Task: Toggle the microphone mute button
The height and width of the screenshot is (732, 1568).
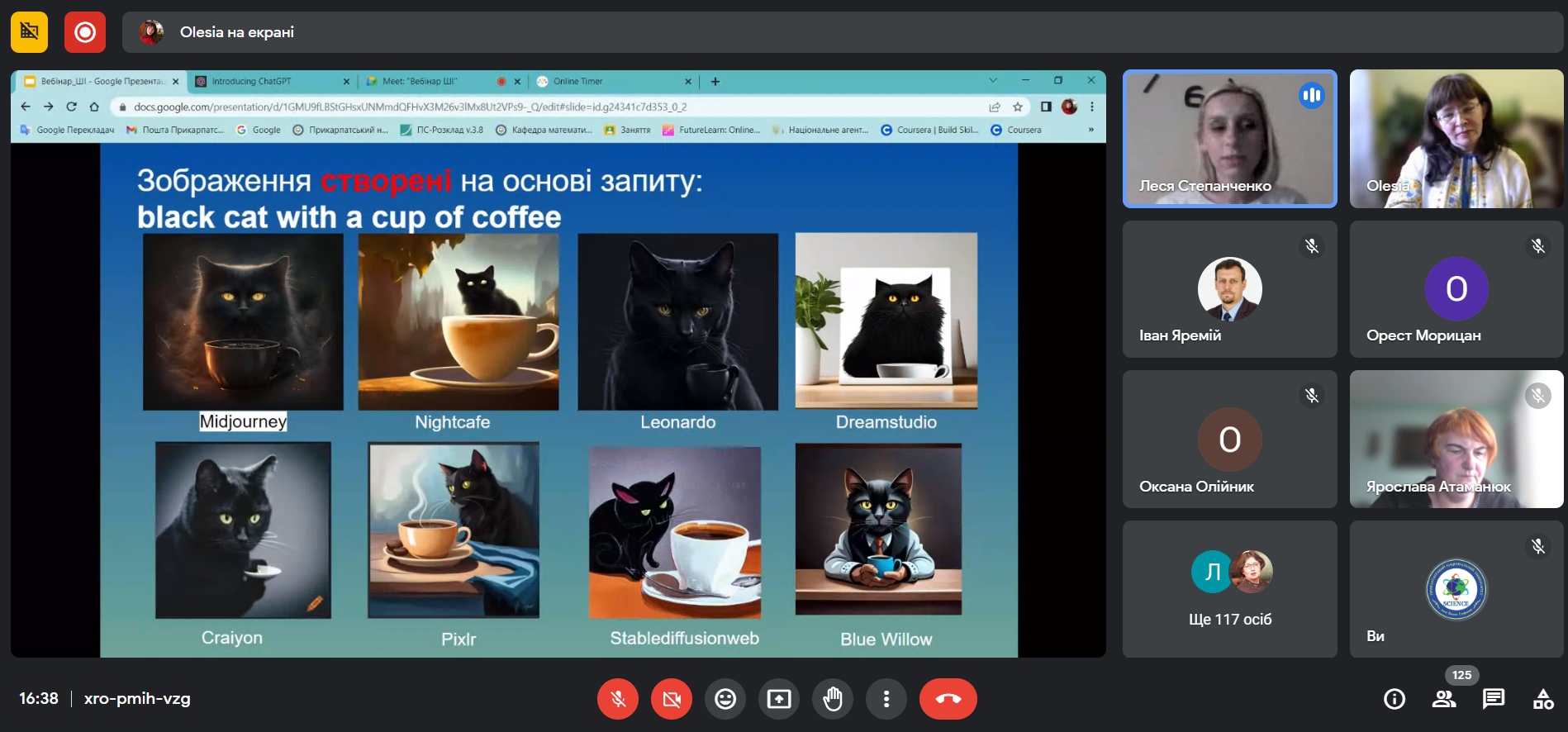Action: click(617, 699)
